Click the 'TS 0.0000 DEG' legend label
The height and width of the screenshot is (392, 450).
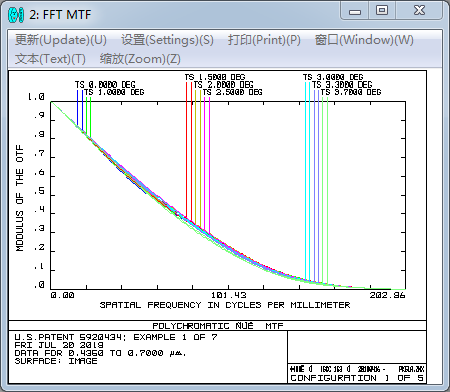tap(105, 85)
